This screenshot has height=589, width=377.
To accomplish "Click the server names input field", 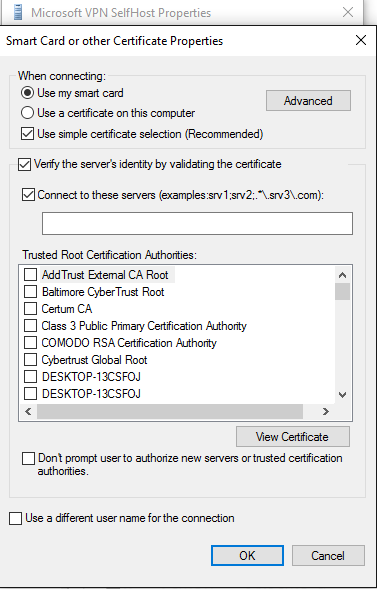I will coord(197,224).
